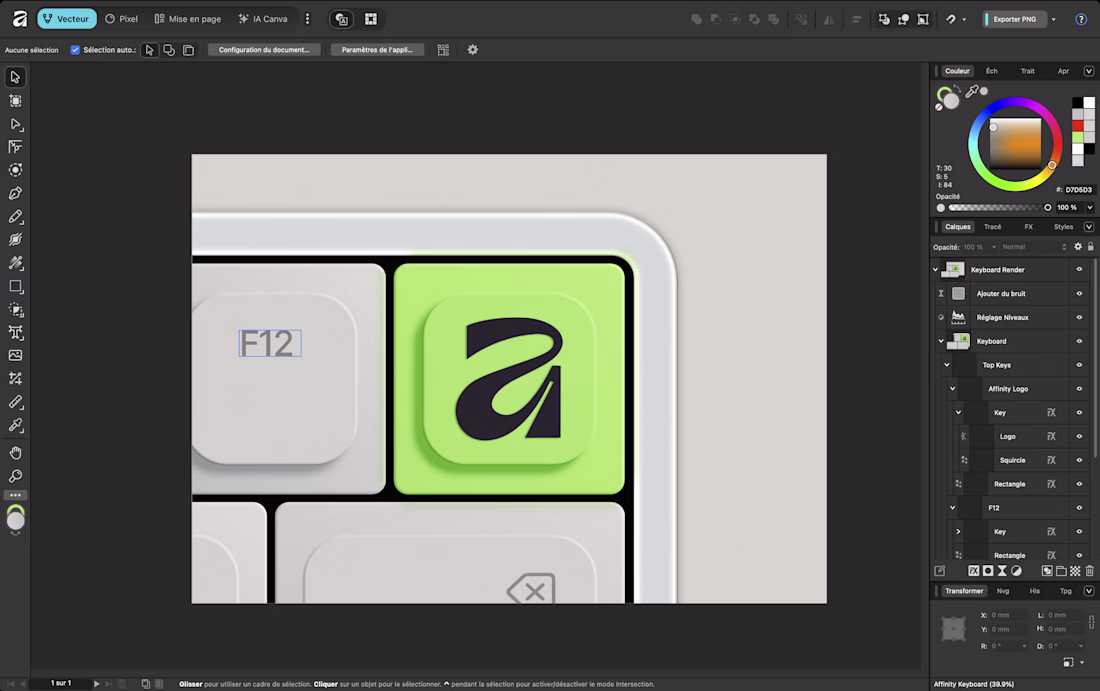This screenshot has width=1100, height=691.
Task: Open the help question mark icon
Action: click(x=1081, y=20)
